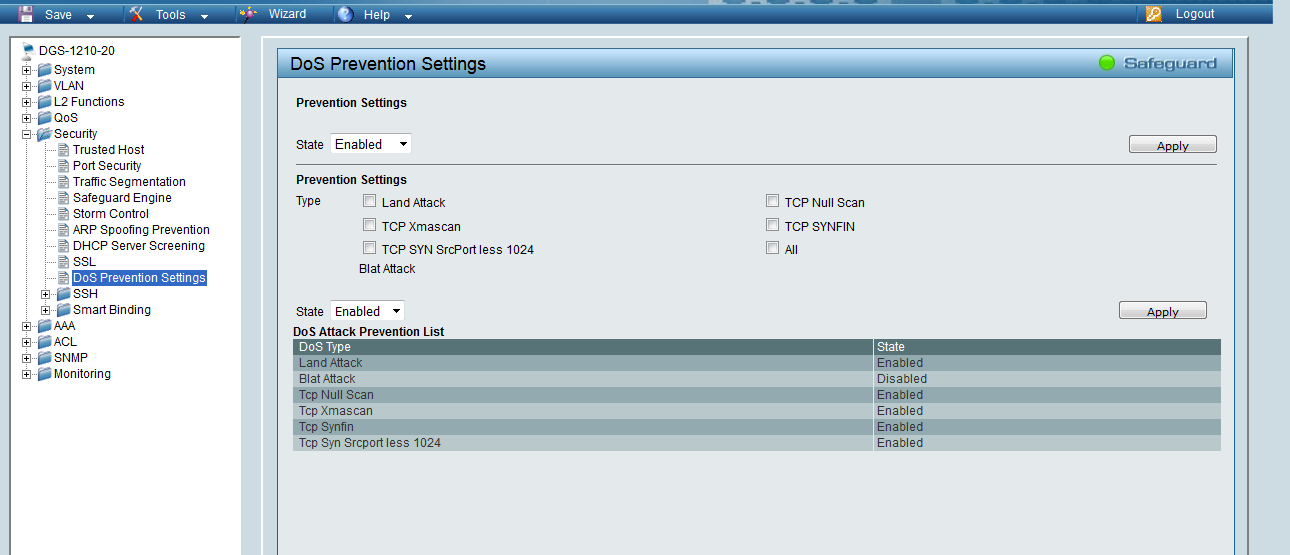Check the TCP SYN SrcPort less 1024 checkbox

(370, 248)
